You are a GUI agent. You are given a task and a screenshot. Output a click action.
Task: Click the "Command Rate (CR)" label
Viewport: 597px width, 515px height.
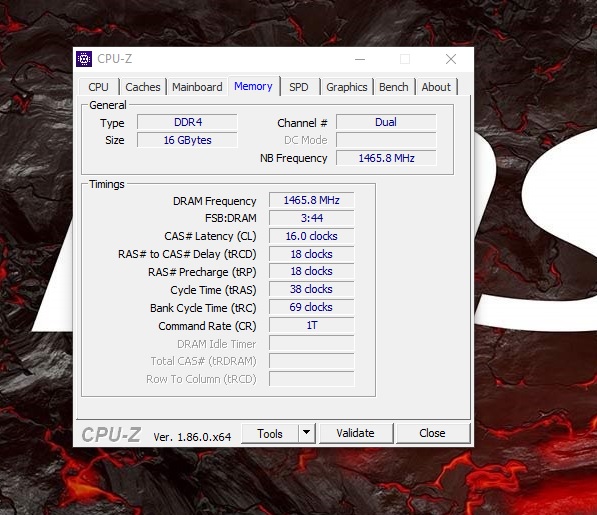point(207,326)
